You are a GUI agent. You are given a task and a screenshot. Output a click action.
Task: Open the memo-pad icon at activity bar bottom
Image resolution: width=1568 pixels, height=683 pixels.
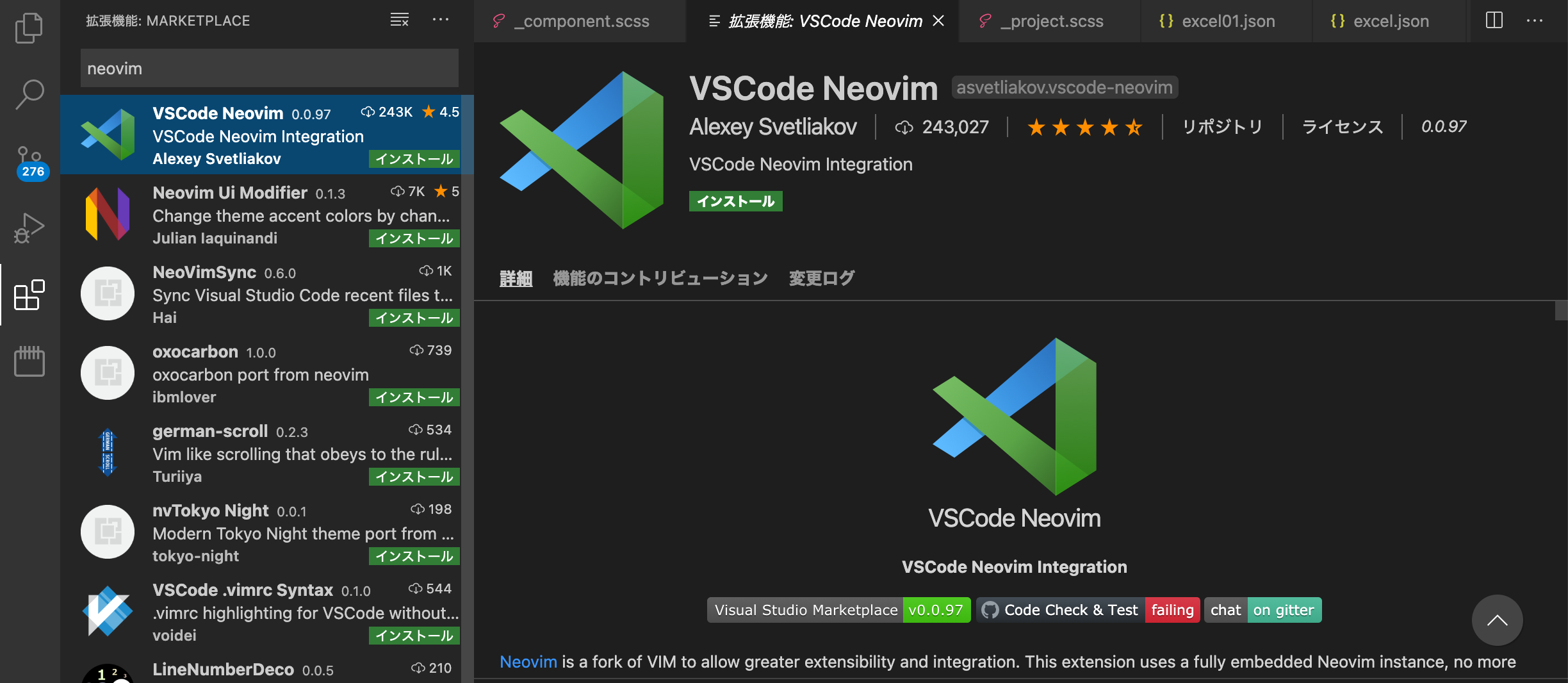(29, 361)
